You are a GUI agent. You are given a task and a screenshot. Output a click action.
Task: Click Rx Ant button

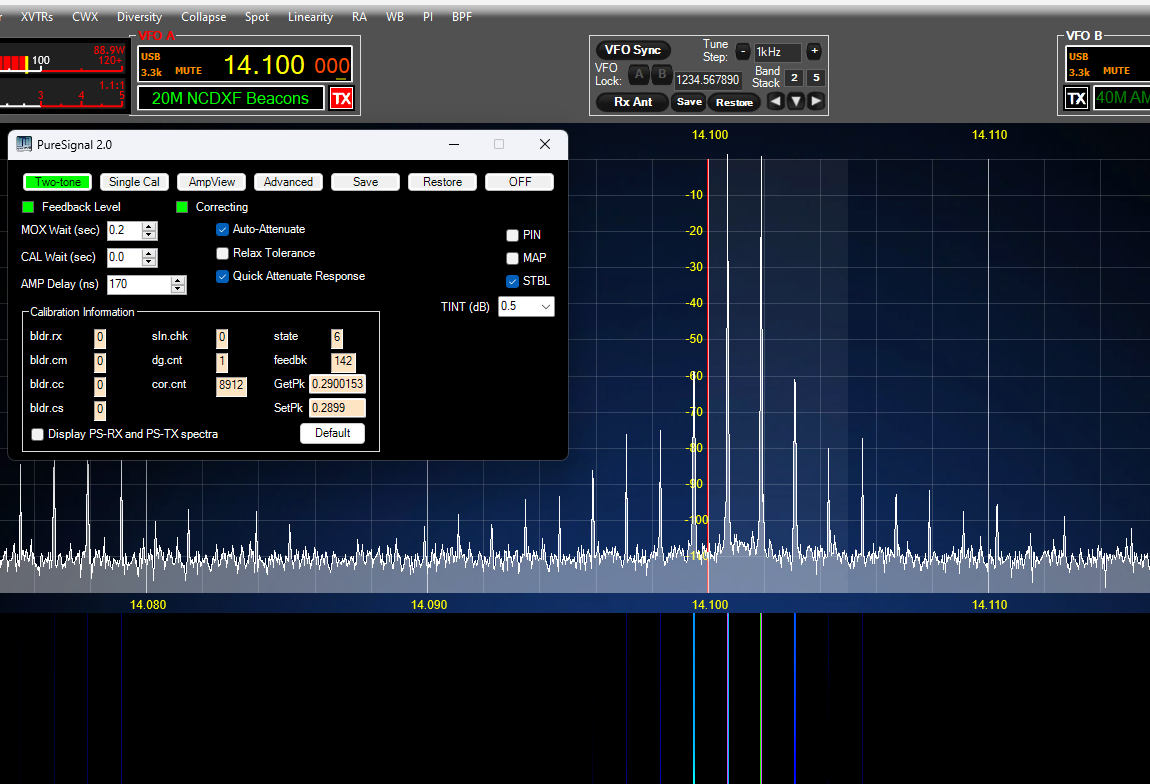tap(632, 102)
